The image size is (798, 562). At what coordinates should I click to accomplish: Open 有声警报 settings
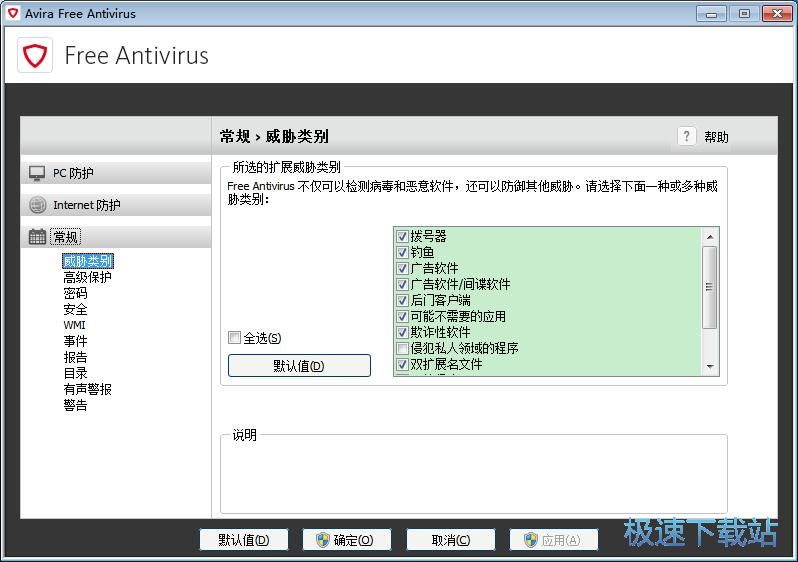pos(87,389)
